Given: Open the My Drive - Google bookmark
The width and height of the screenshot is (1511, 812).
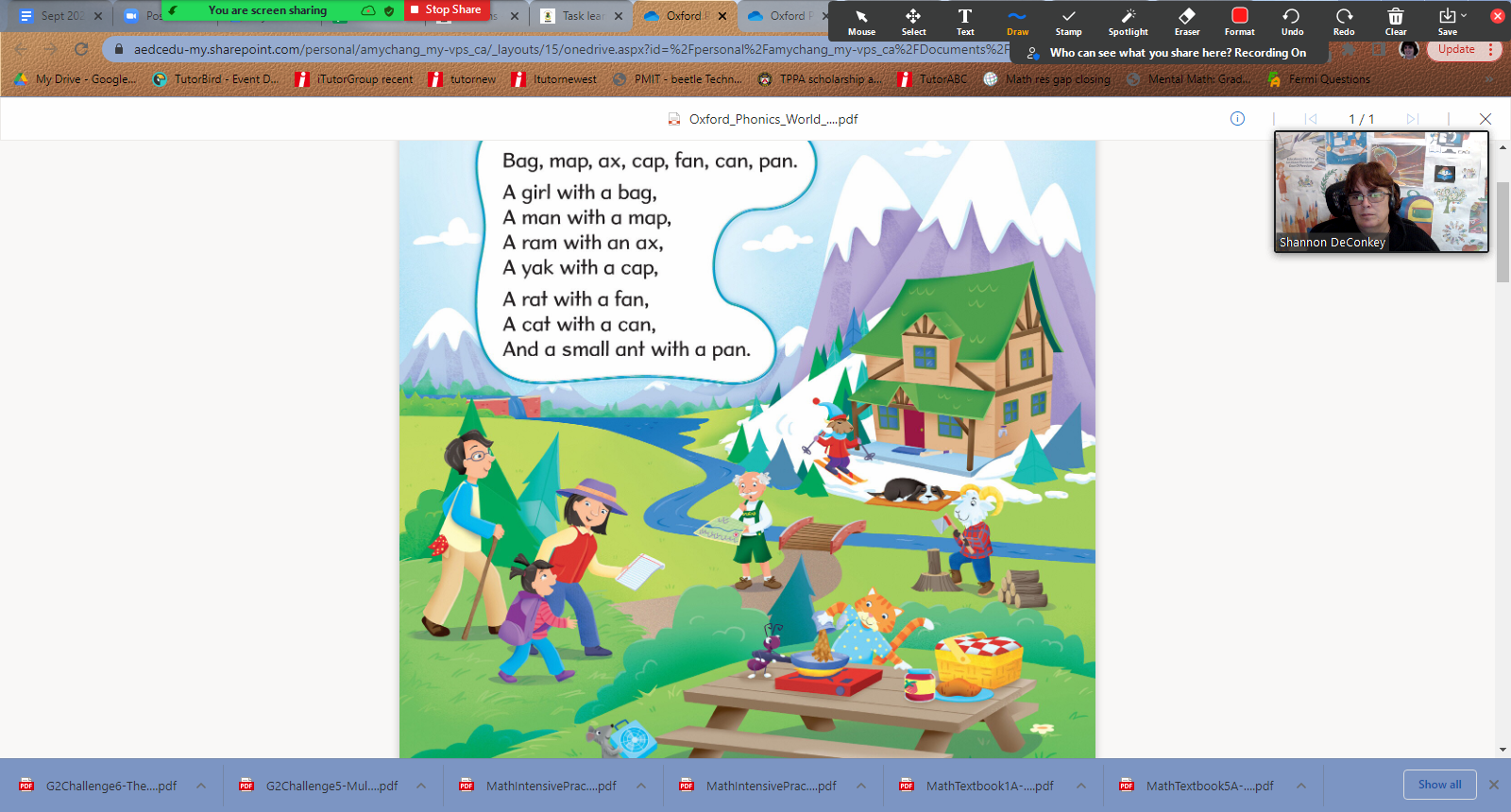Looking at the screenshot, I should click(x=76, y=79).
